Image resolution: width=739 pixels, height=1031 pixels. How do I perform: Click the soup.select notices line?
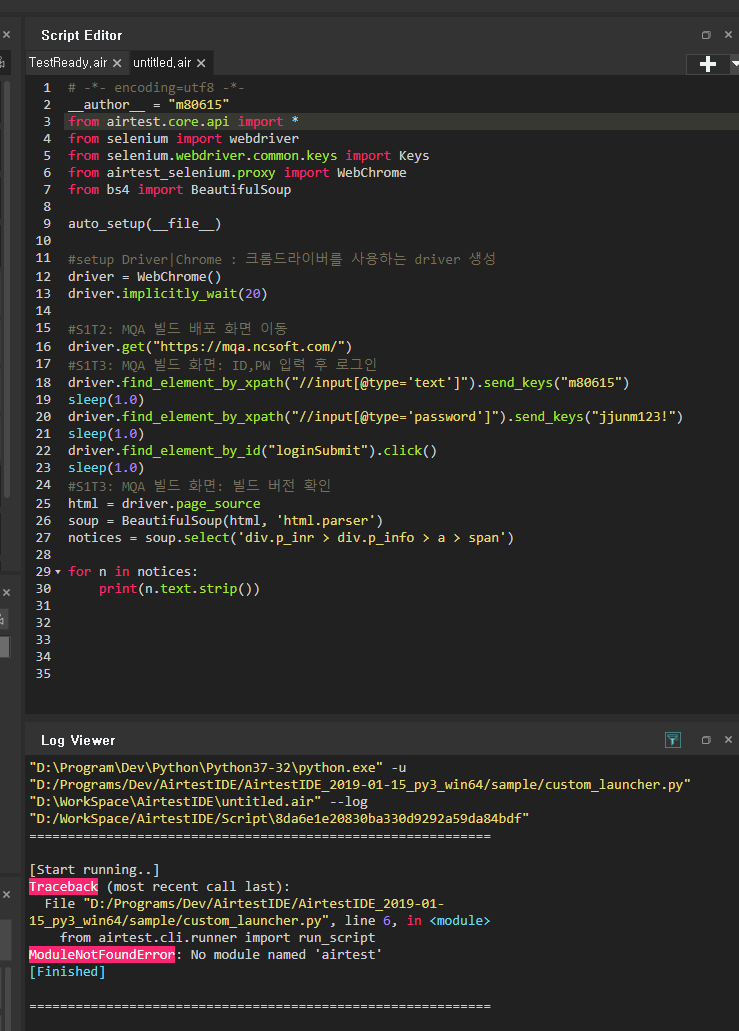(291, 538)
